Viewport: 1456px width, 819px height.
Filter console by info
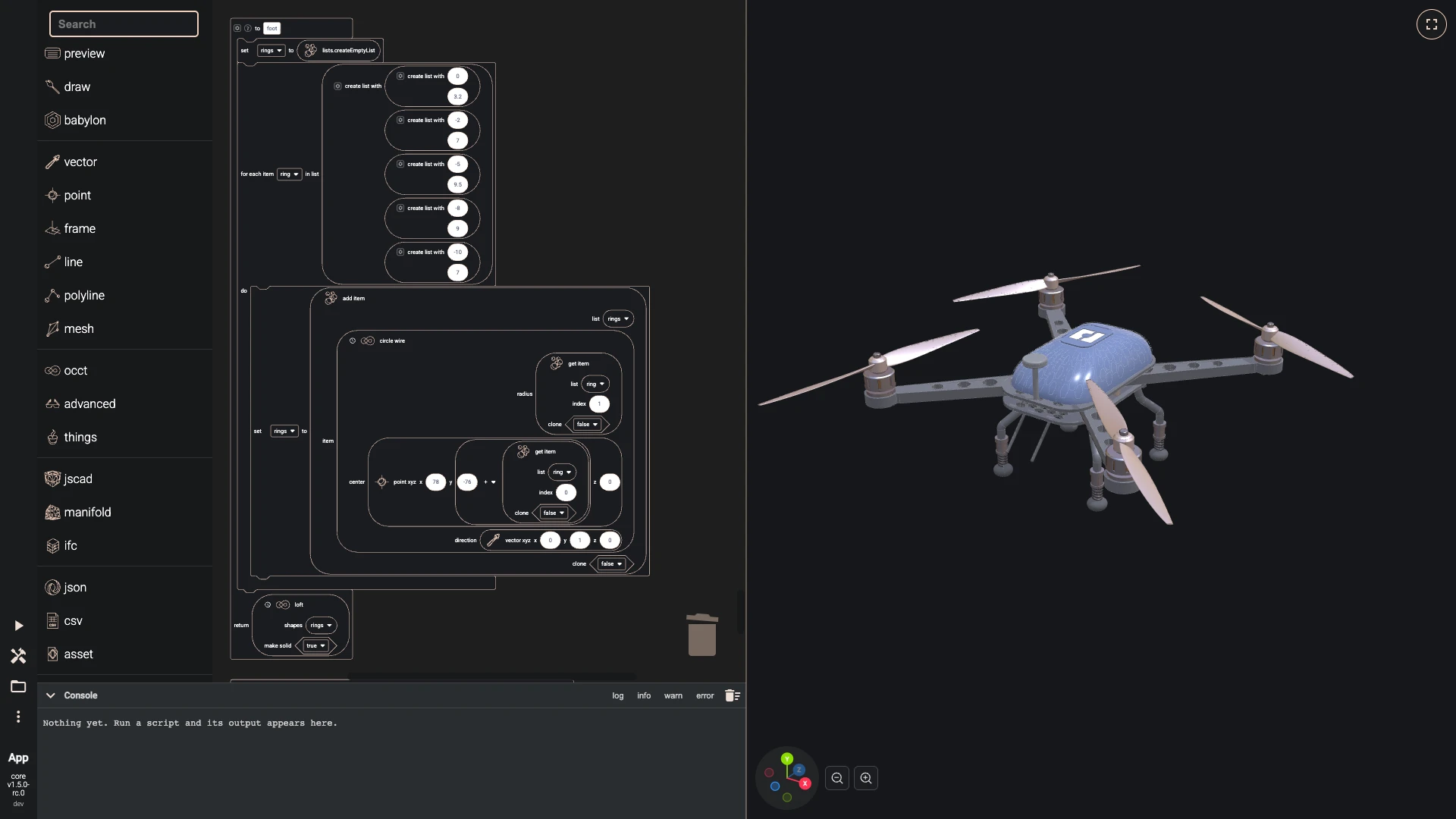pyautogui.click(x=644, y=695)
